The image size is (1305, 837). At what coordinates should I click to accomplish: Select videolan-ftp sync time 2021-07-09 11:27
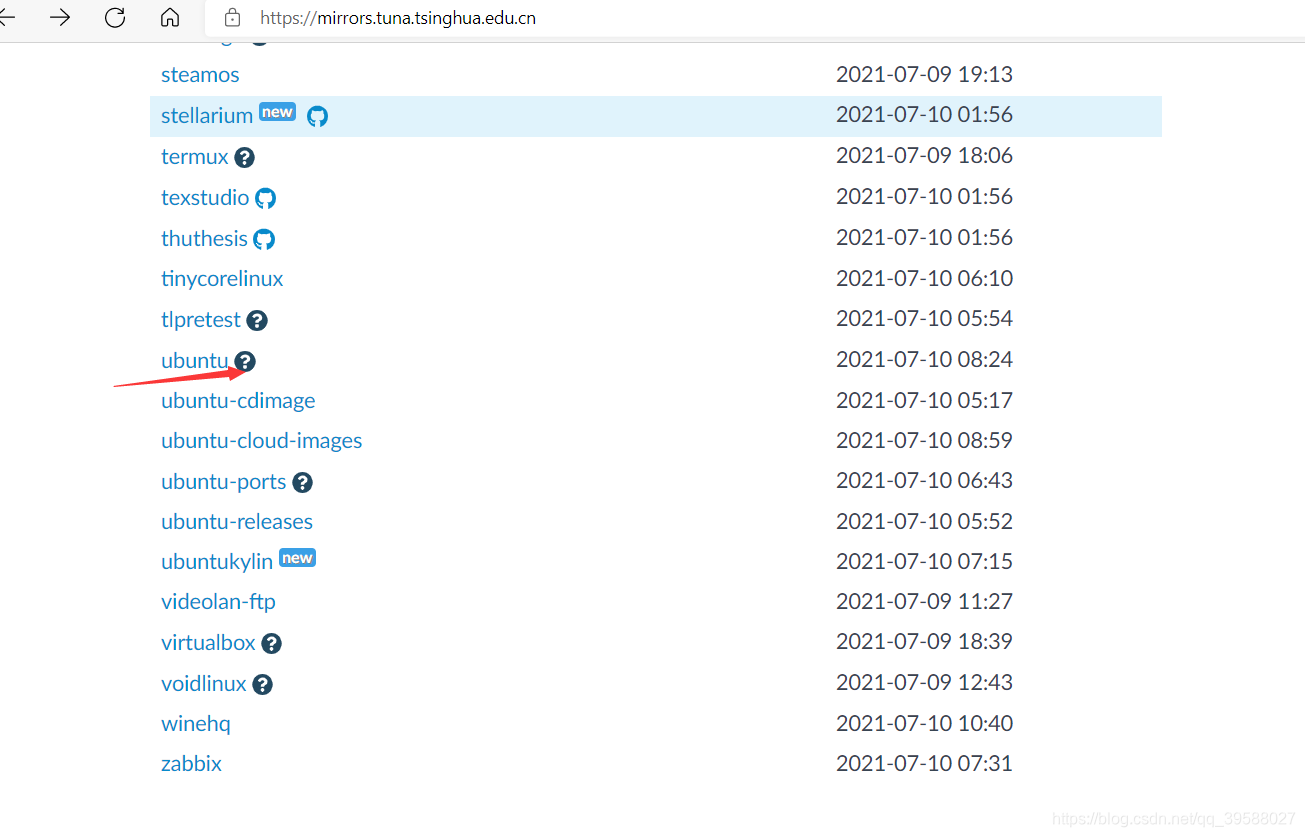pos(924,601)
